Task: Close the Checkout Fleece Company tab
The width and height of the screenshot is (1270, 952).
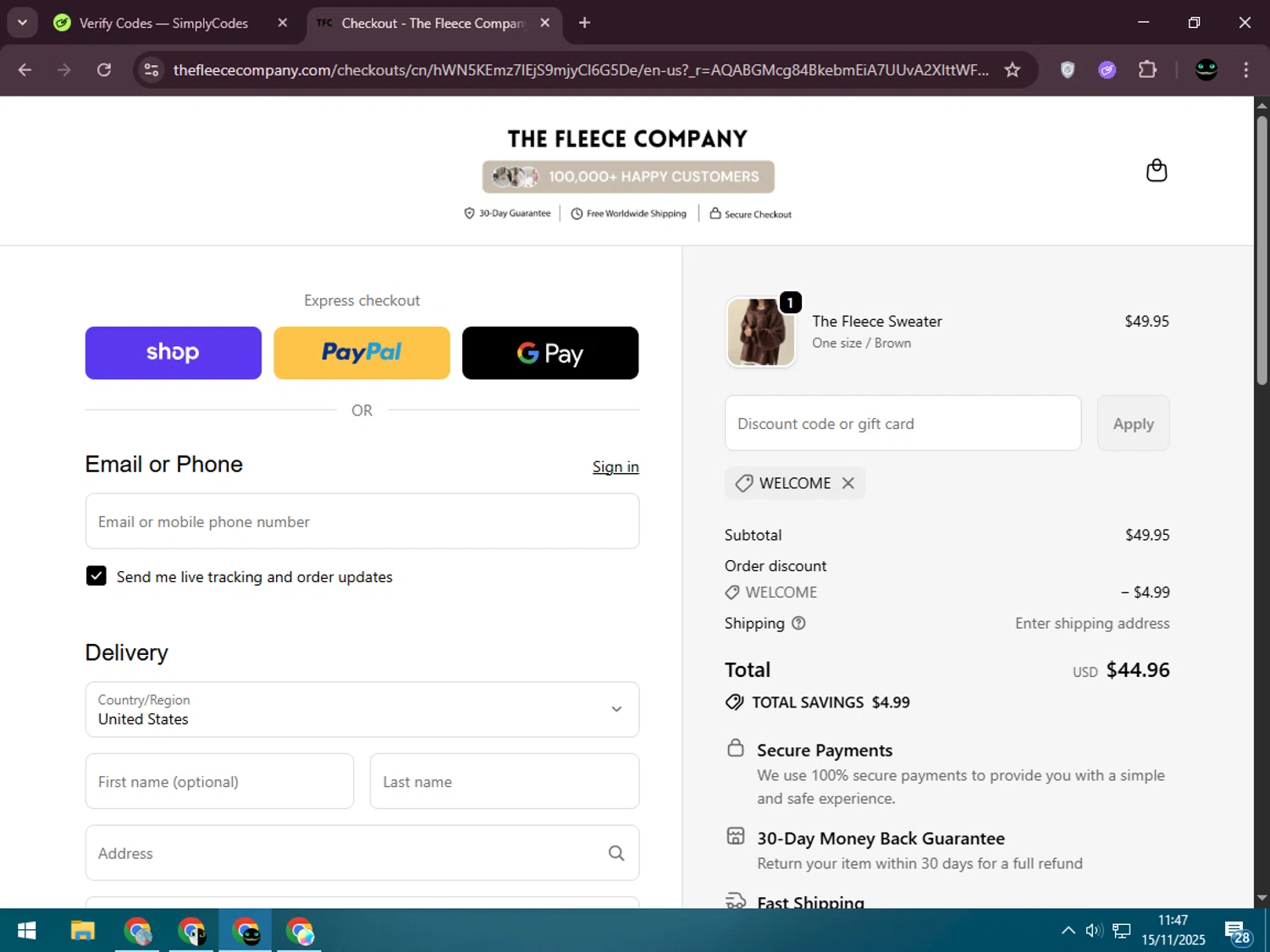Action: (x=545, y=23)
